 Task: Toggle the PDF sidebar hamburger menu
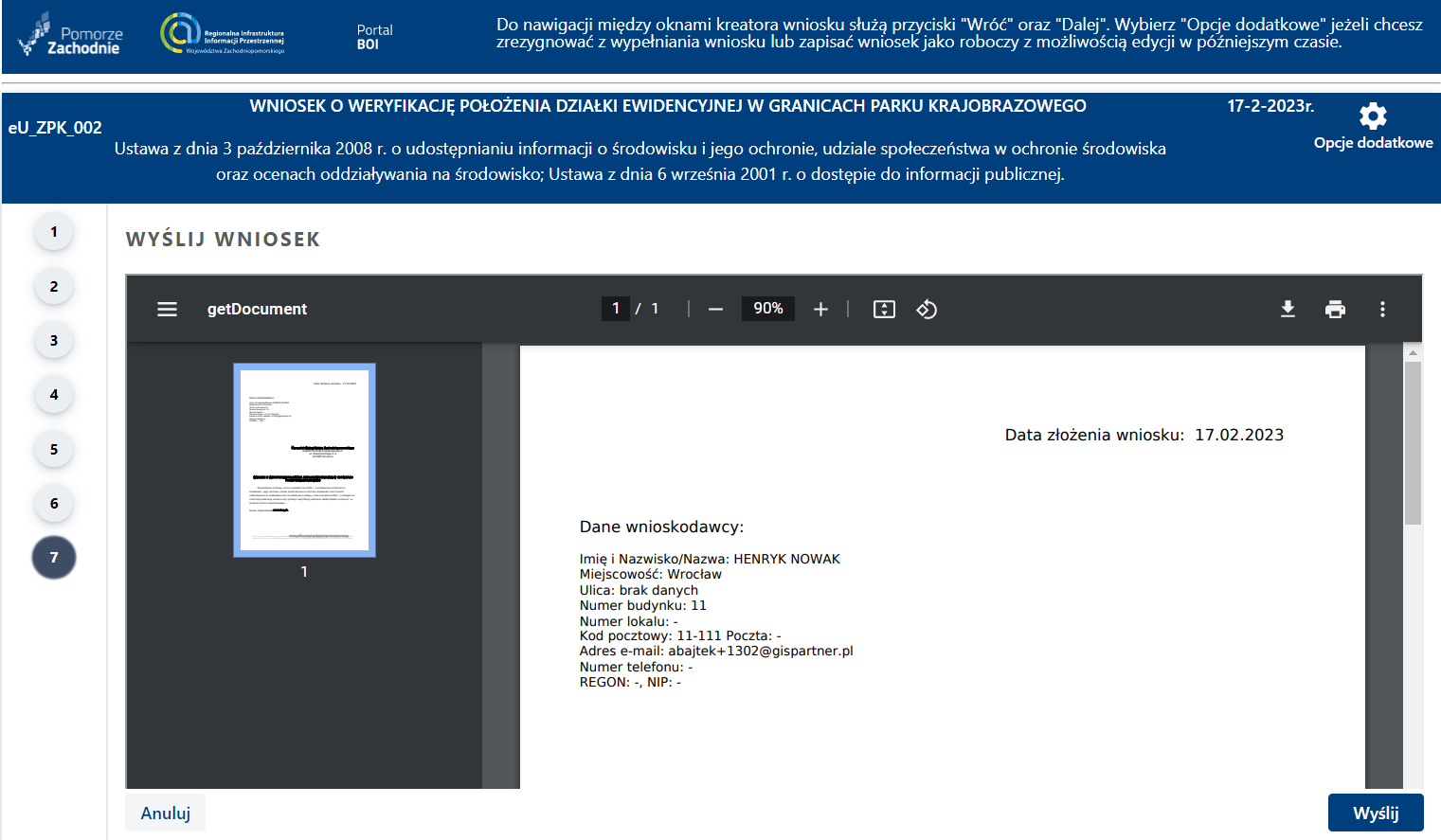pos(167,310)
